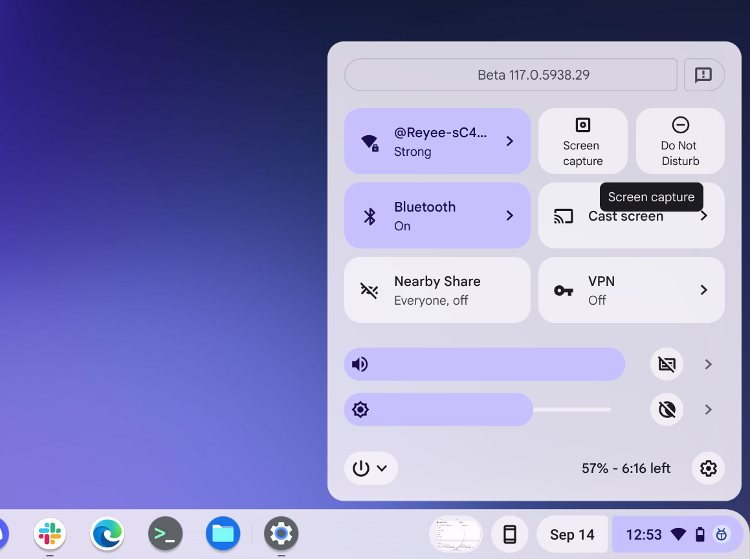
Task: Open the Settings app on the shelf
Action: [x=281, y=534]
